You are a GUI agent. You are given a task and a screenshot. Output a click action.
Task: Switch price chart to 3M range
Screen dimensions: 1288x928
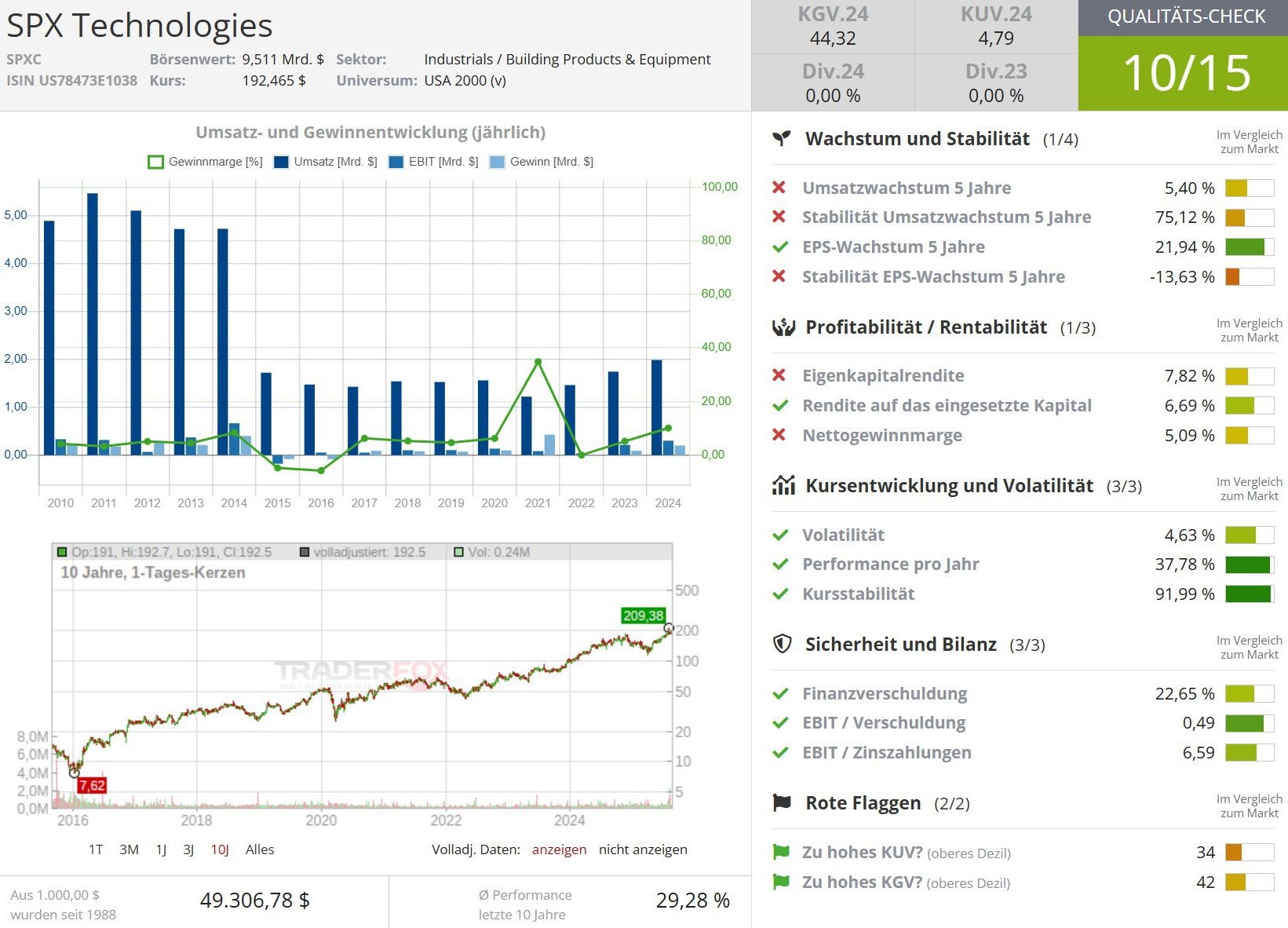(130, 849)
